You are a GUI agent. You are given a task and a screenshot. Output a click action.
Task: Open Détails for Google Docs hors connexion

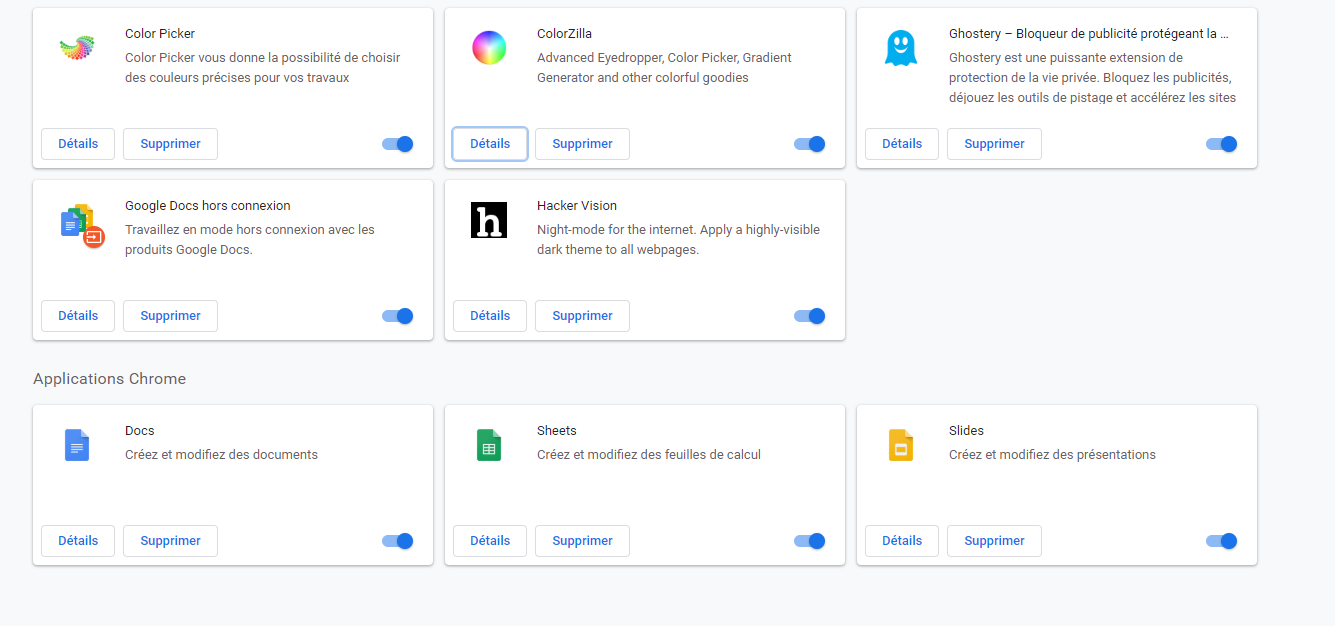pyautogui.click(x=78, y=316)
